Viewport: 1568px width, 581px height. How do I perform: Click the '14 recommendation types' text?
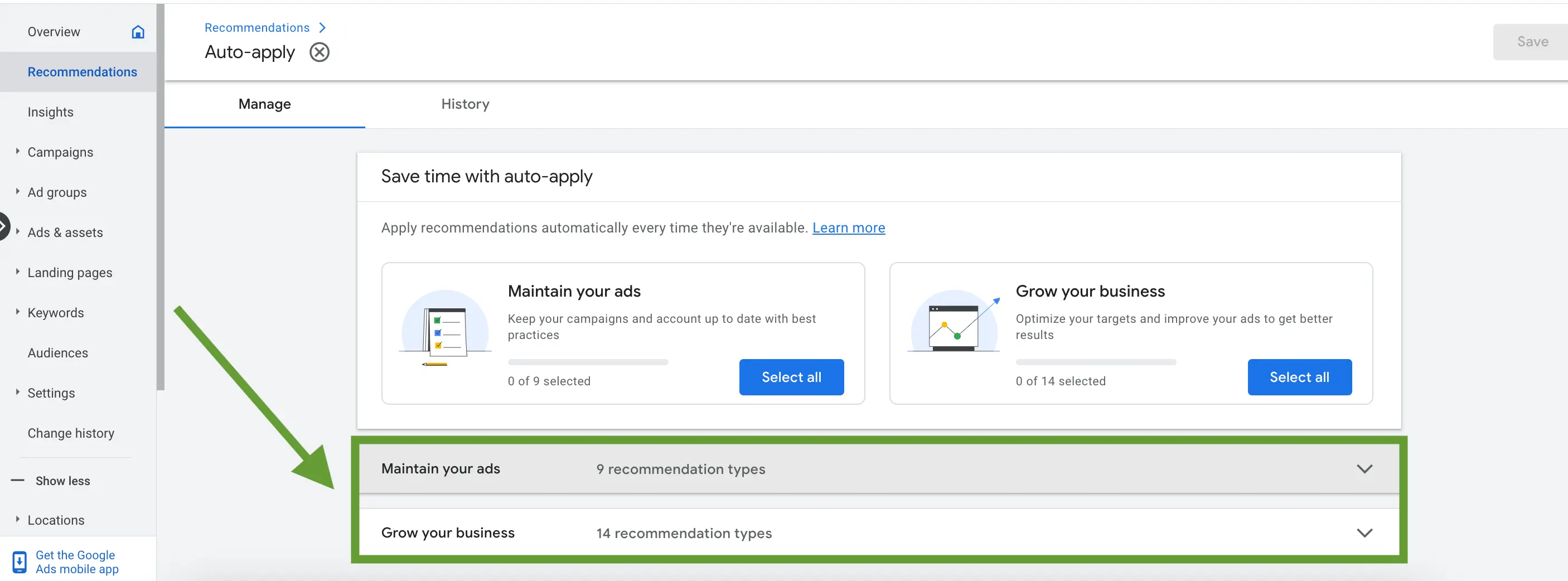[x=684, y=533]
